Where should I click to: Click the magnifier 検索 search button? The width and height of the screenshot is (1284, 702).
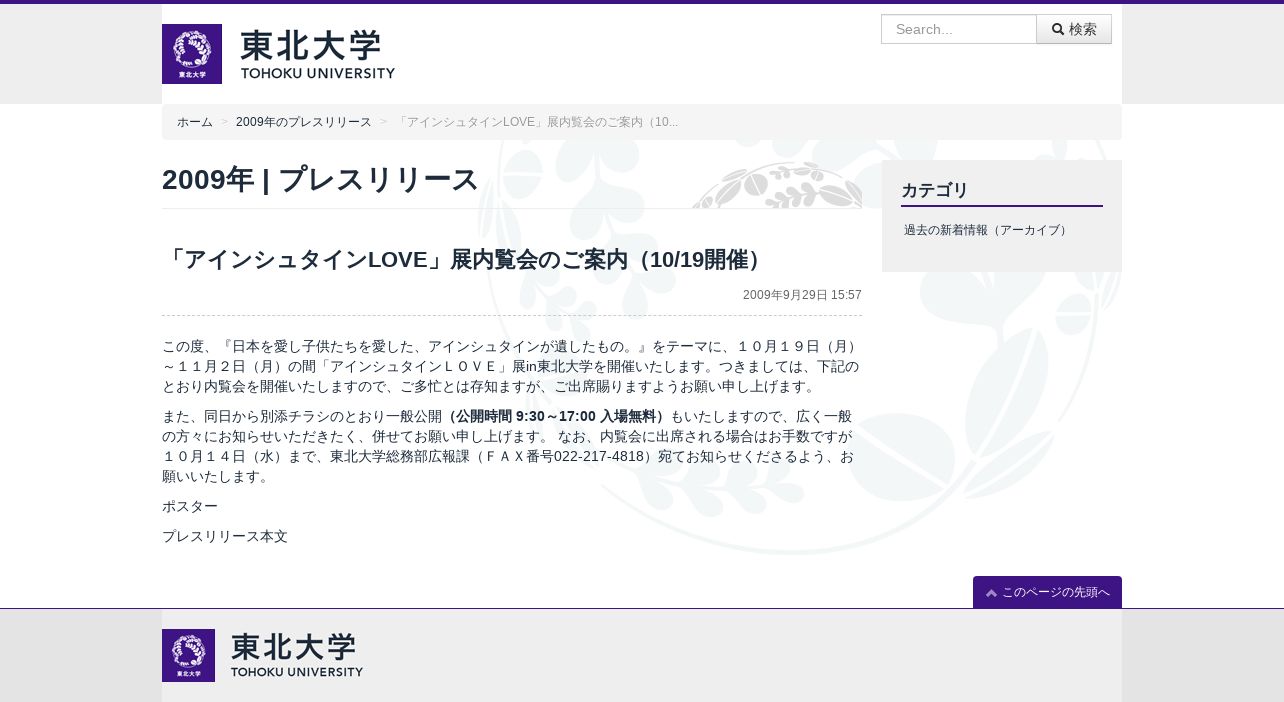pyautogui.click(x=1074, y=29)
